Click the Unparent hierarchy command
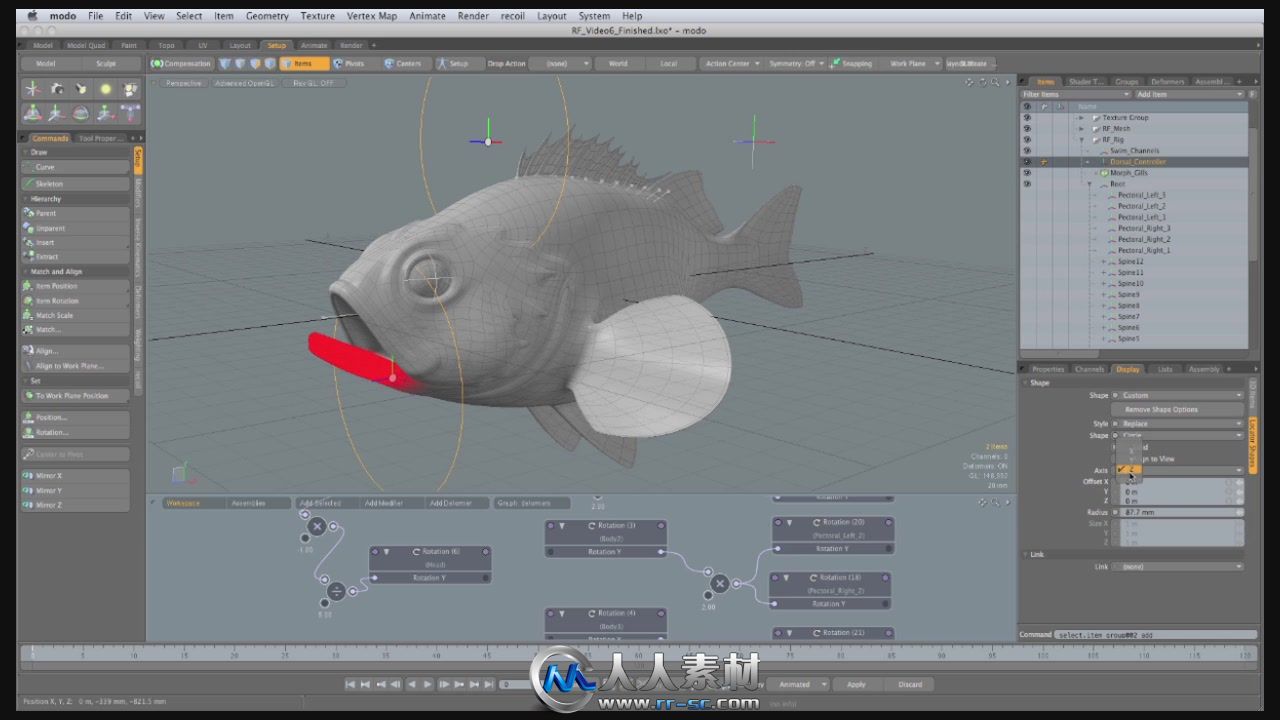The height and width of the screenshot is (720, 1280). (x=75, y=228)
